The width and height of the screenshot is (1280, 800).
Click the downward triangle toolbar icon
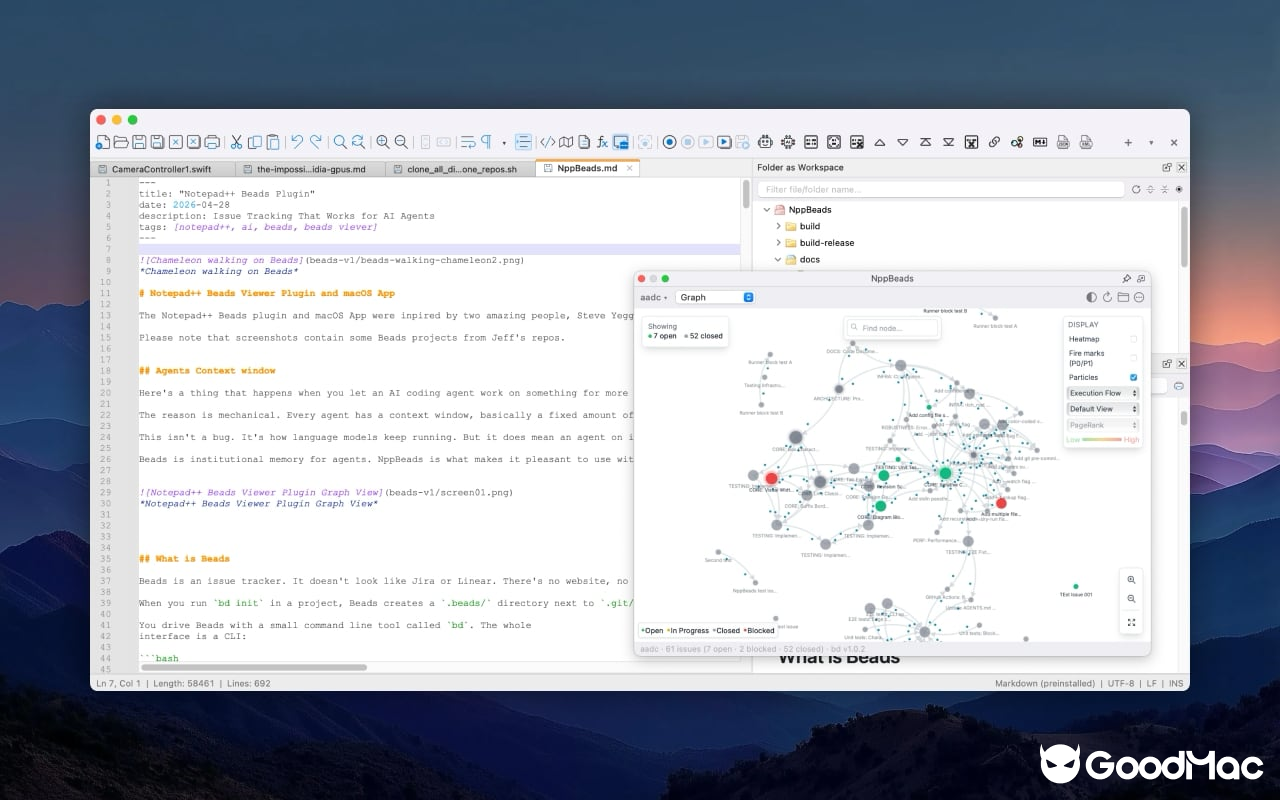903,142
